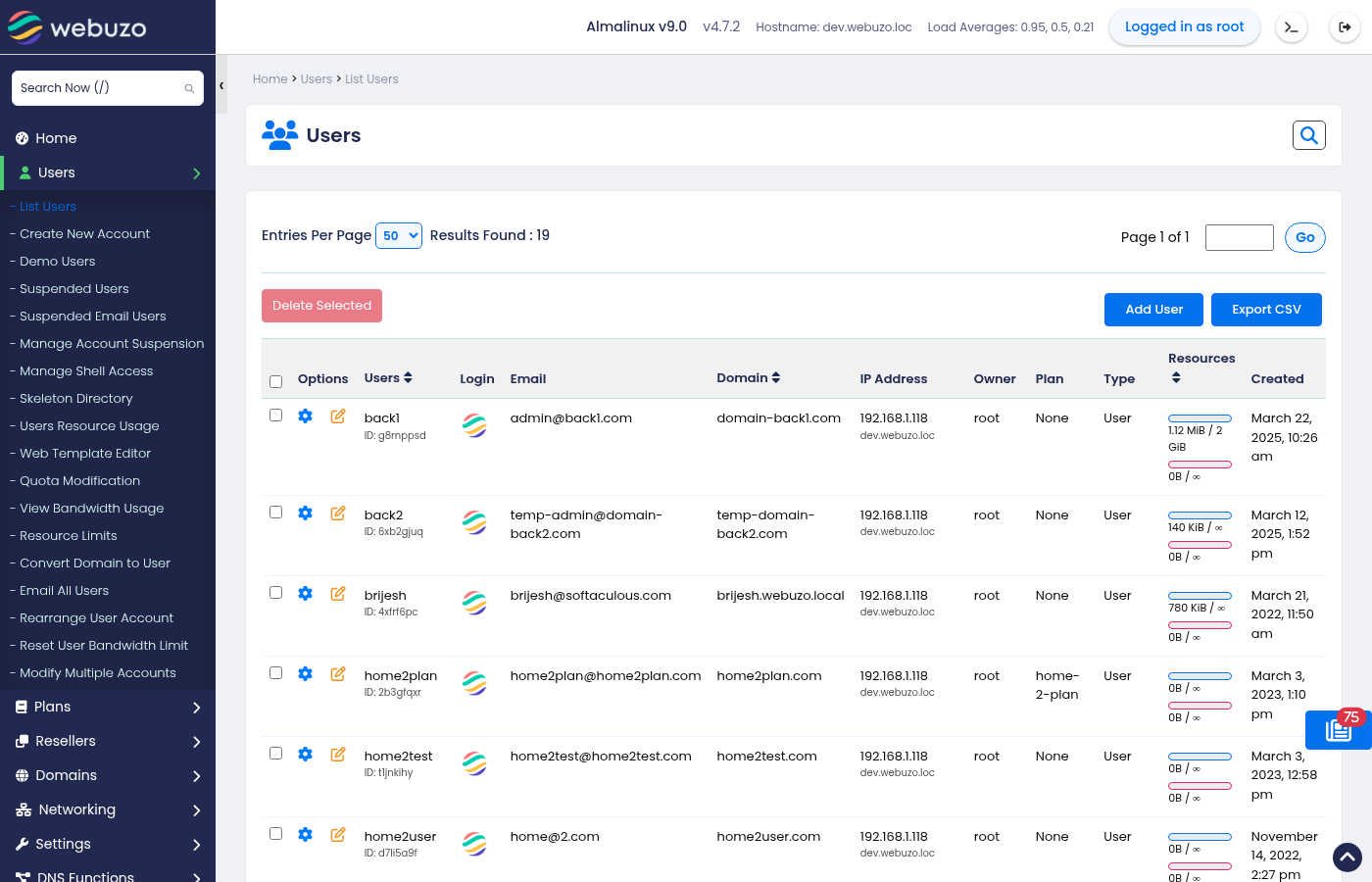Follow the Home breadcrumb link
Viewport: 1372px width, 882px height.
[x=270, y=79]
